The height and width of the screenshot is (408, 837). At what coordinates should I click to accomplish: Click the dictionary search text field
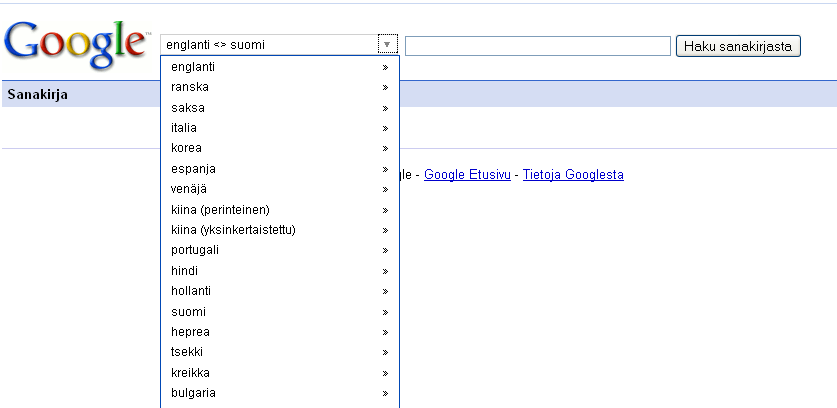(537, 46)
